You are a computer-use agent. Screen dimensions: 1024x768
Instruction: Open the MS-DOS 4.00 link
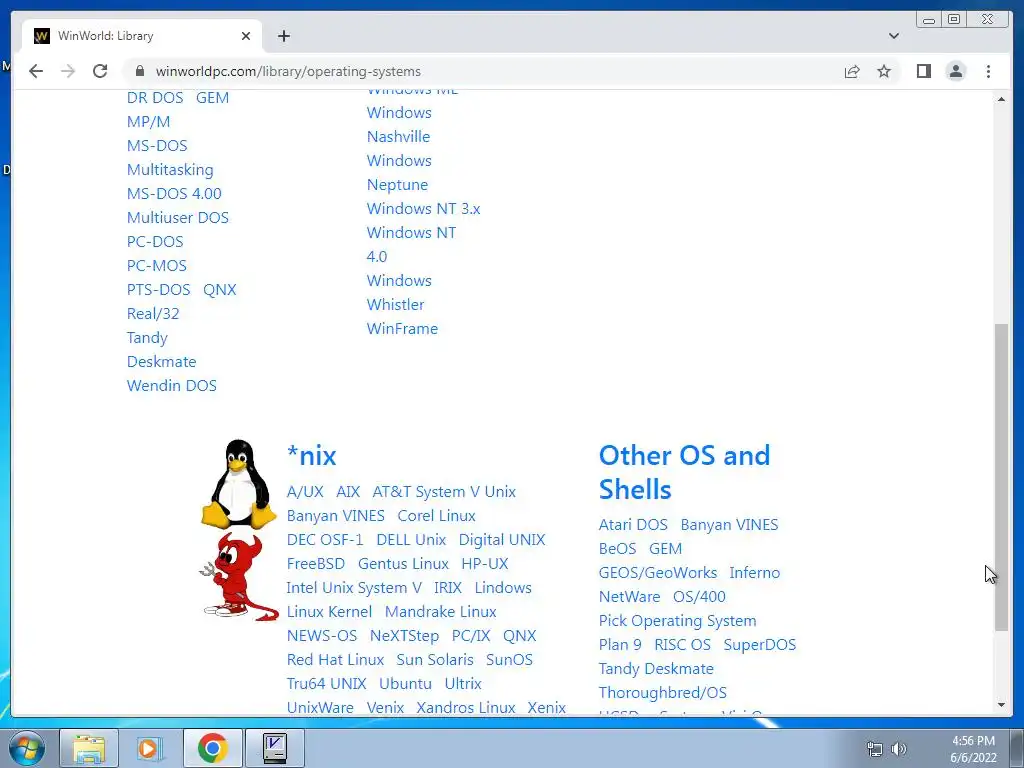tap(174, 193)
